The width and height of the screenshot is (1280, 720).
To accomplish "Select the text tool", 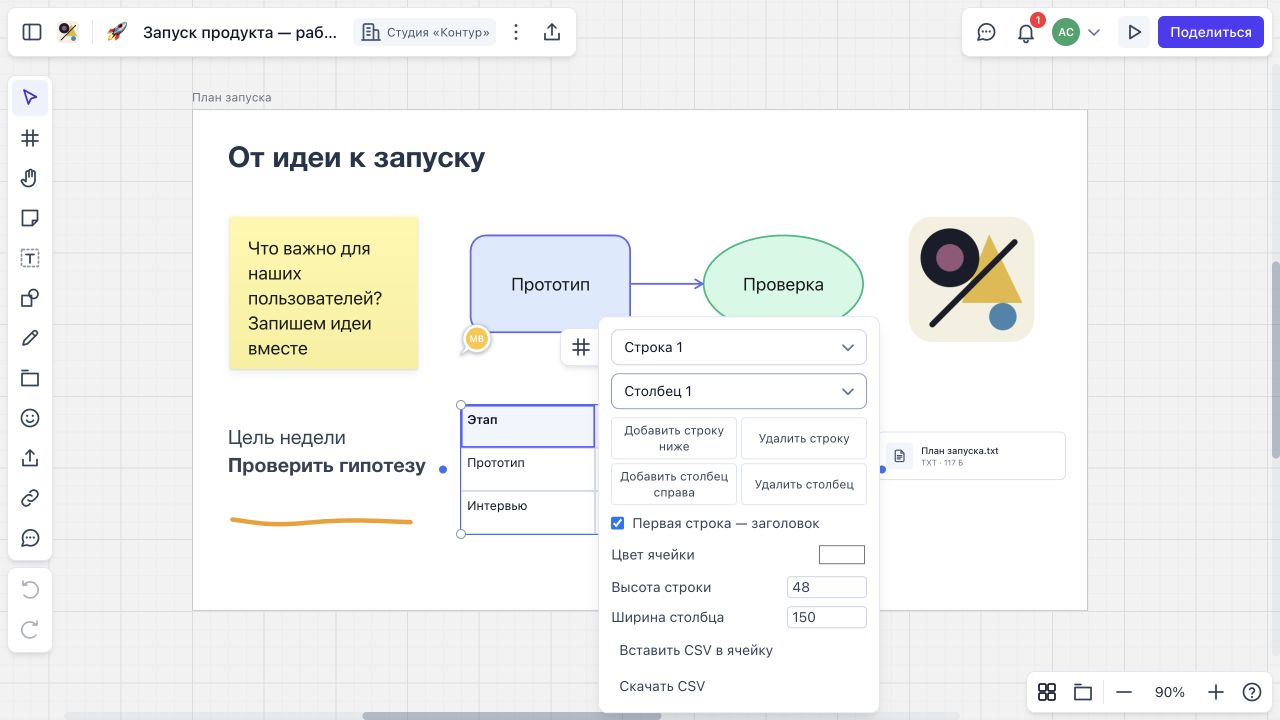I will coord(30,258).
